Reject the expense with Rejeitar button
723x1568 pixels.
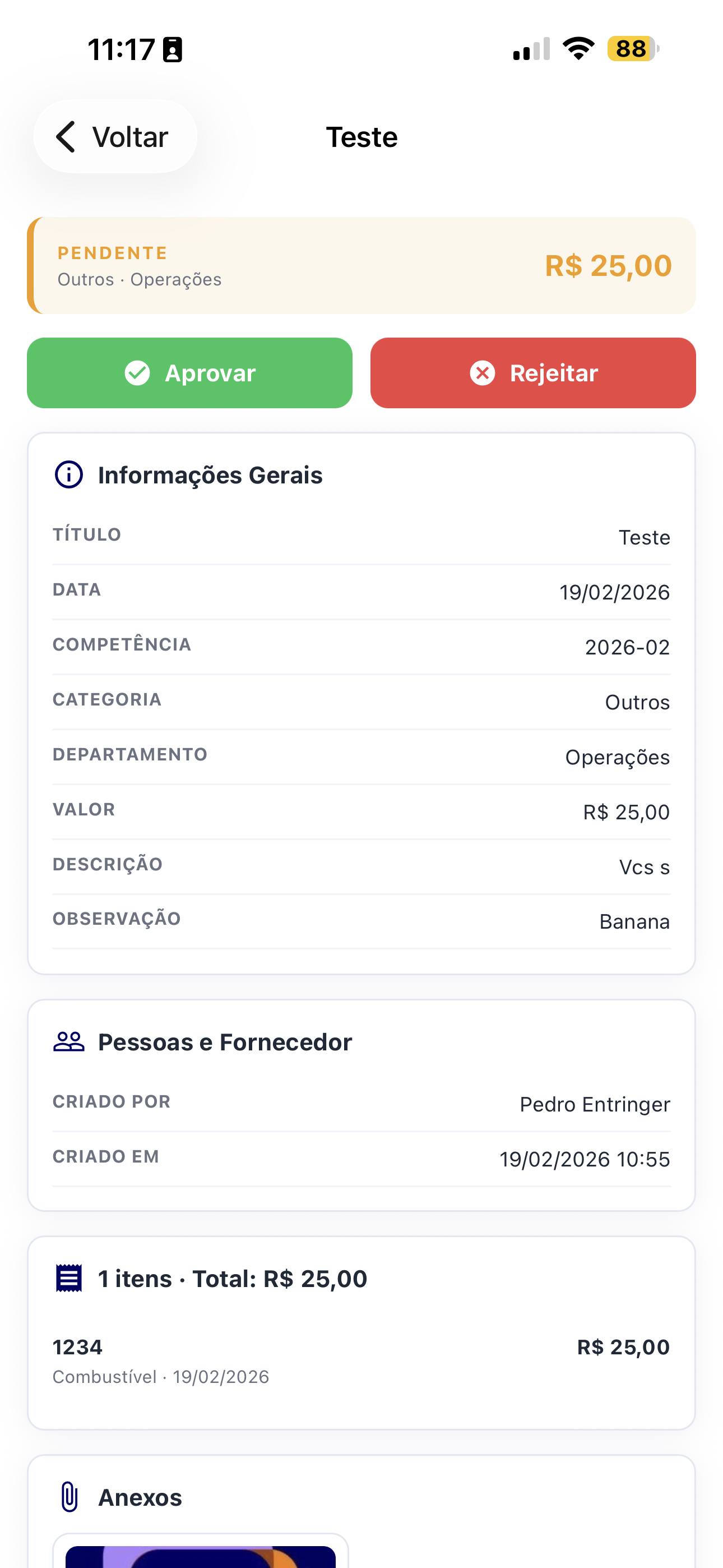click(x=532, y=373)
